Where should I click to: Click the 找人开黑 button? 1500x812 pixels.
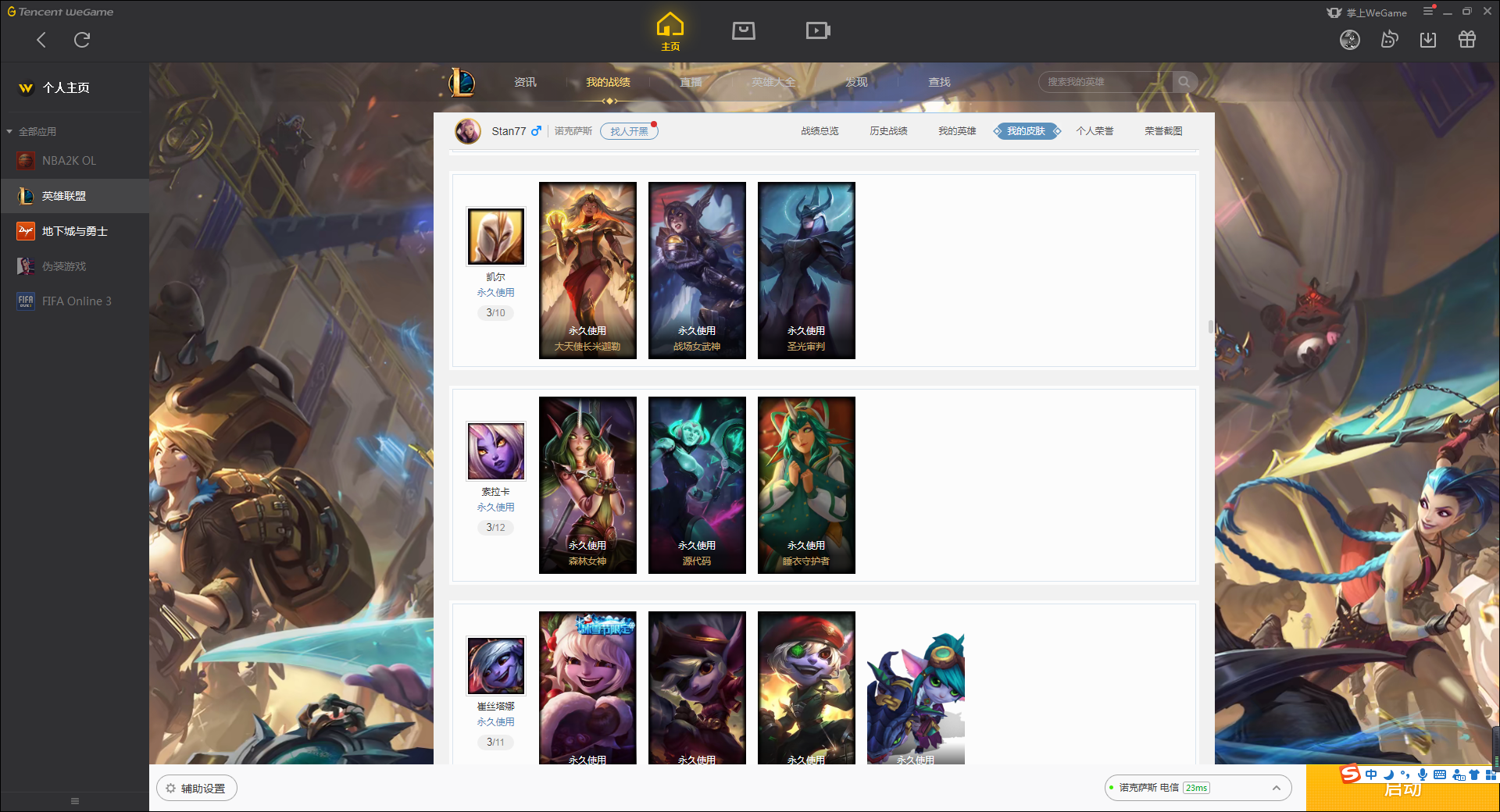[629, 131]
